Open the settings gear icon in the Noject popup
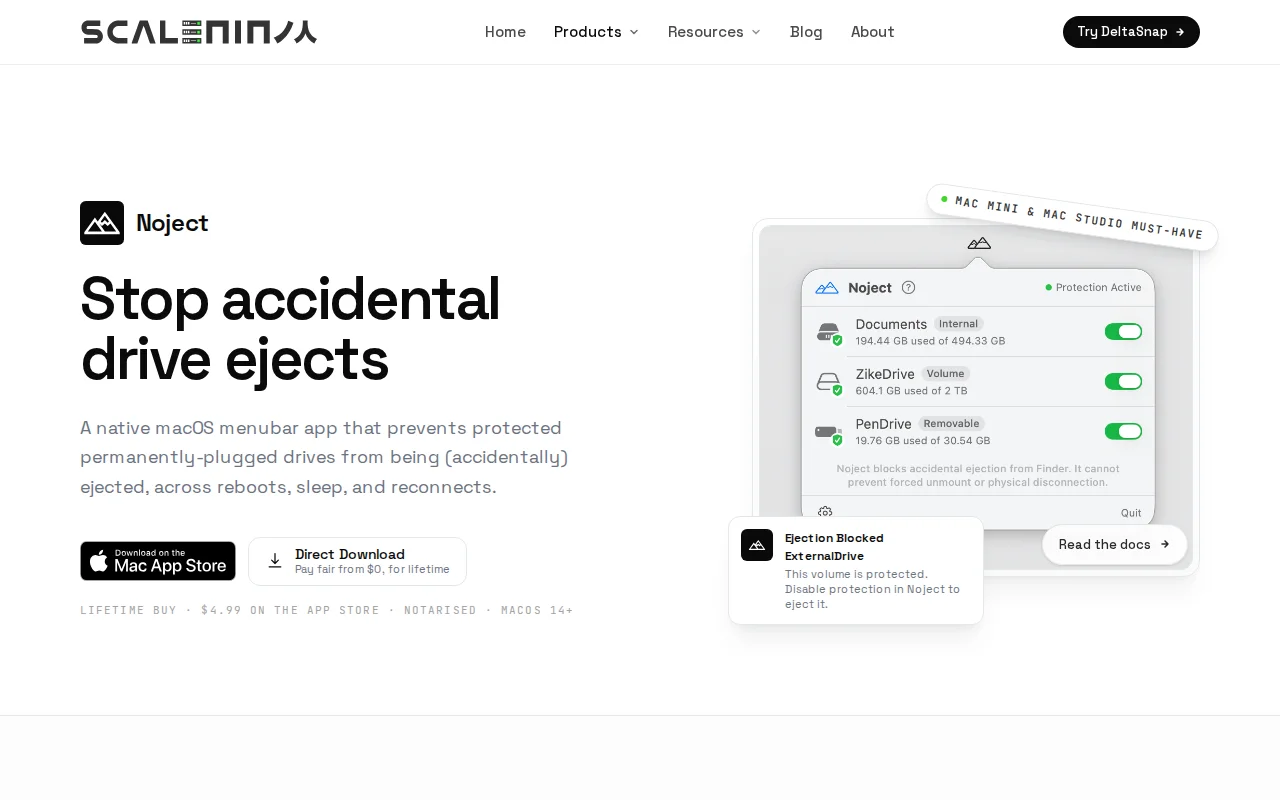This screenshot has width=1280, height=800. [825, 512]
